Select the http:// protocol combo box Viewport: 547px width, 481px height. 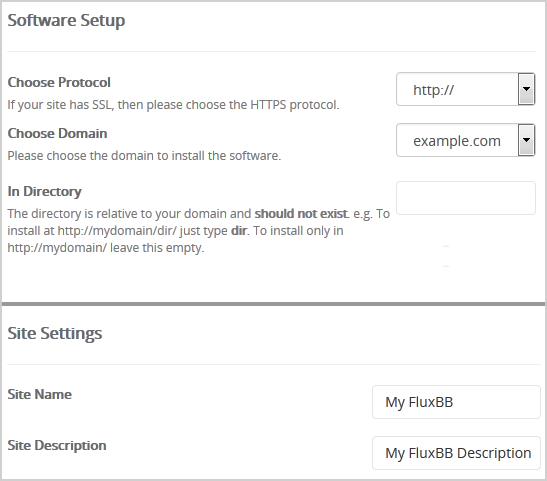[466, 89]
